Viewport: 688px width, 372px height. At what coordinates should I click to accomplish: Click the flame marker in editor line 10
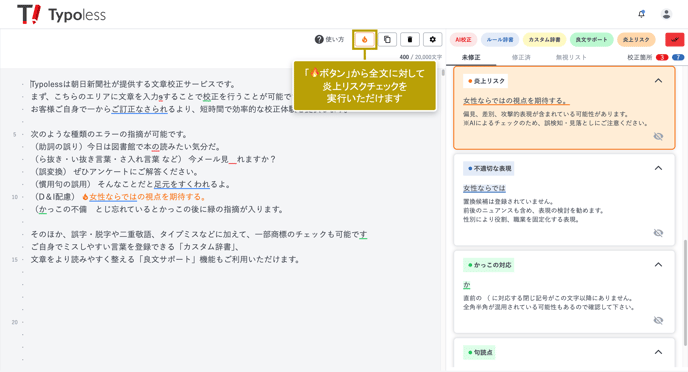point(85,197)
